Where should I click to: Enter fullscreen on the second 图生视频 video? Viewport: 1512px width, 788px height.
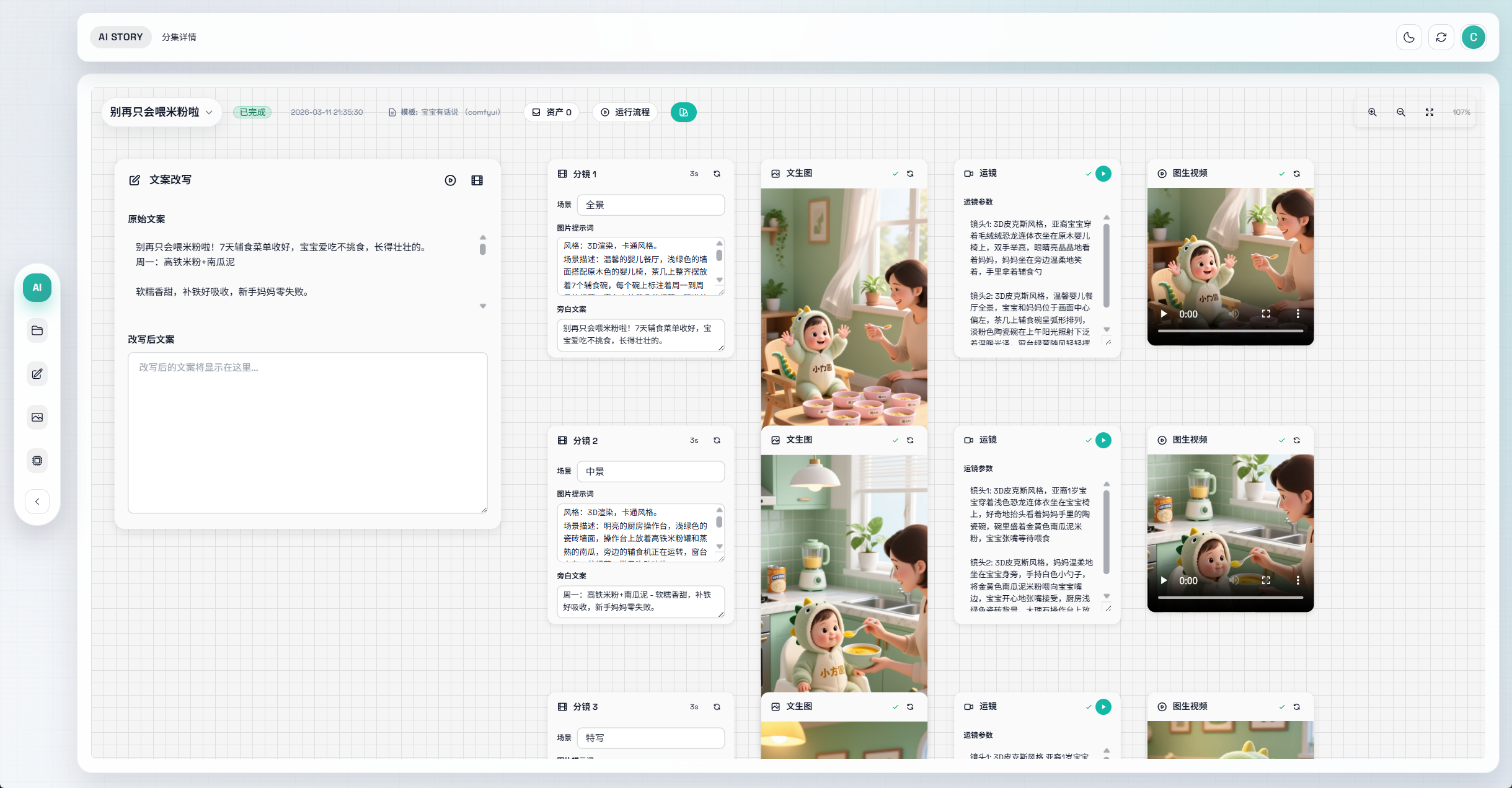(x=1266, y=580)
